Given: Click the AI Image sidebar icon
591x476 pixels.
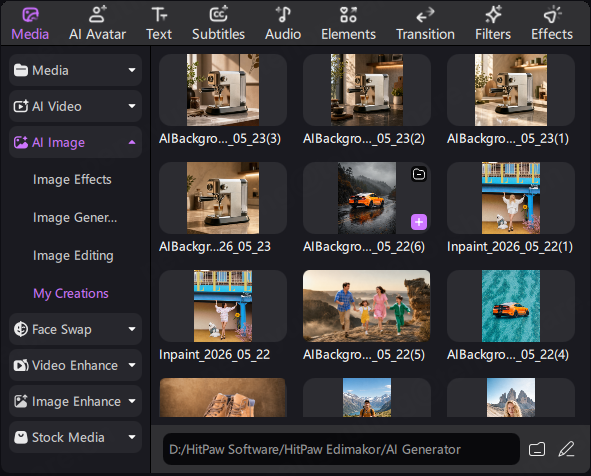Looking at the screenshot, I should pyautogui.click(x=21, y=142).
